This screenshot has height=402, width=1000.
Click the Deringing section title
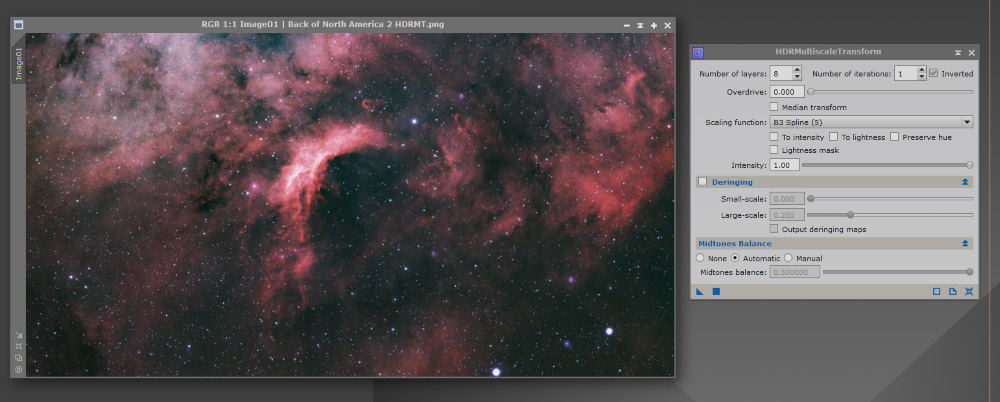click(x=732, y=182)
